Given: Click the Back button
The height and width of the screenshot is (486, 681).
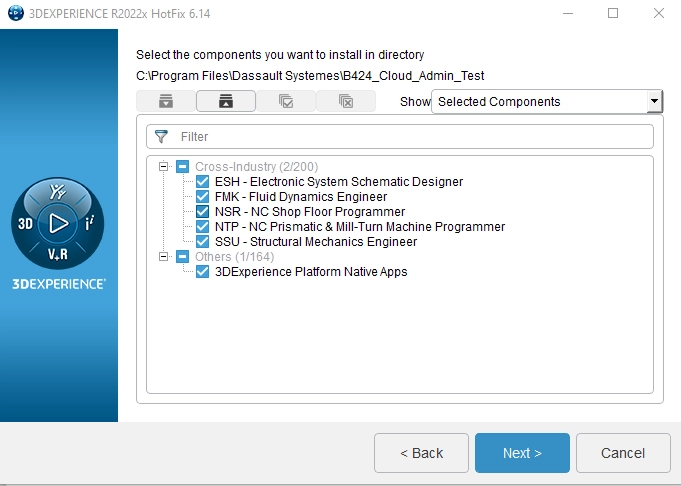Looking at the screenshot, I should pyautogui.click(x=421, y=453).
